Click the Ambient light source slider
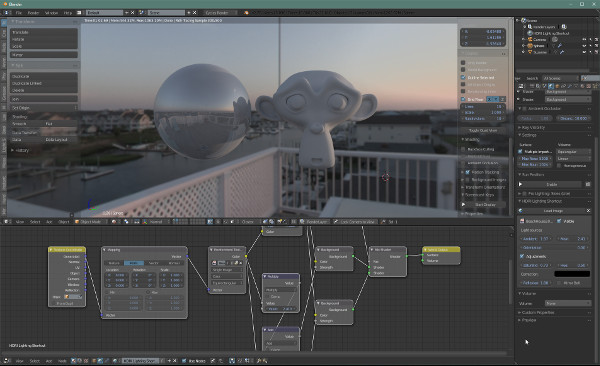This screenshot has height=366, width=600. (x=536, y=239)
